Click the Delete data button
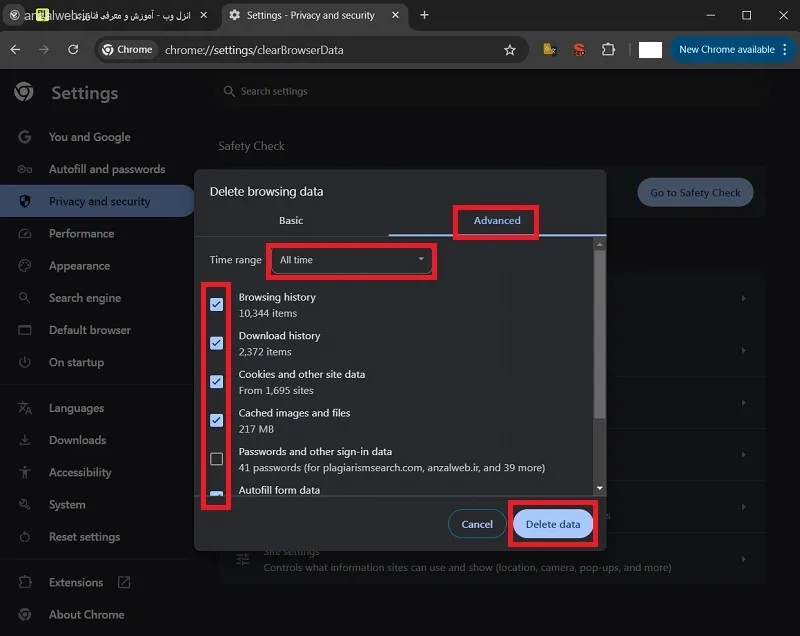Viewport: 800px width, 636px height. click(x=553, y=524)
